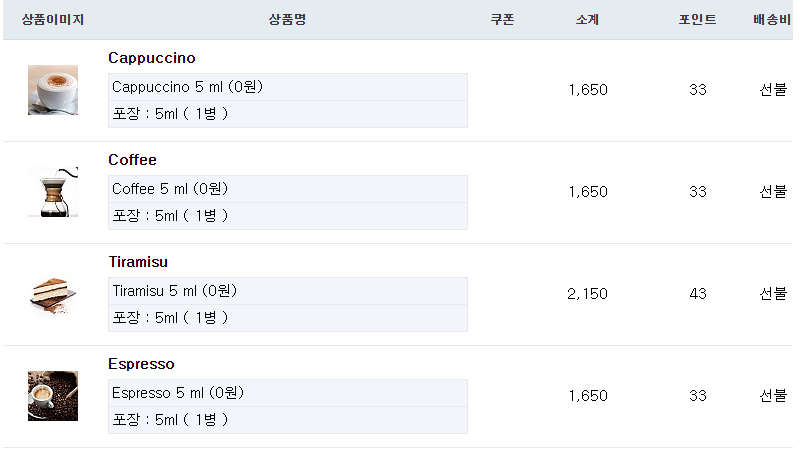Select the 'Cappuccino 5 ml (0원)' option row
Screen dimensions: 800x451
pos(288,87)
